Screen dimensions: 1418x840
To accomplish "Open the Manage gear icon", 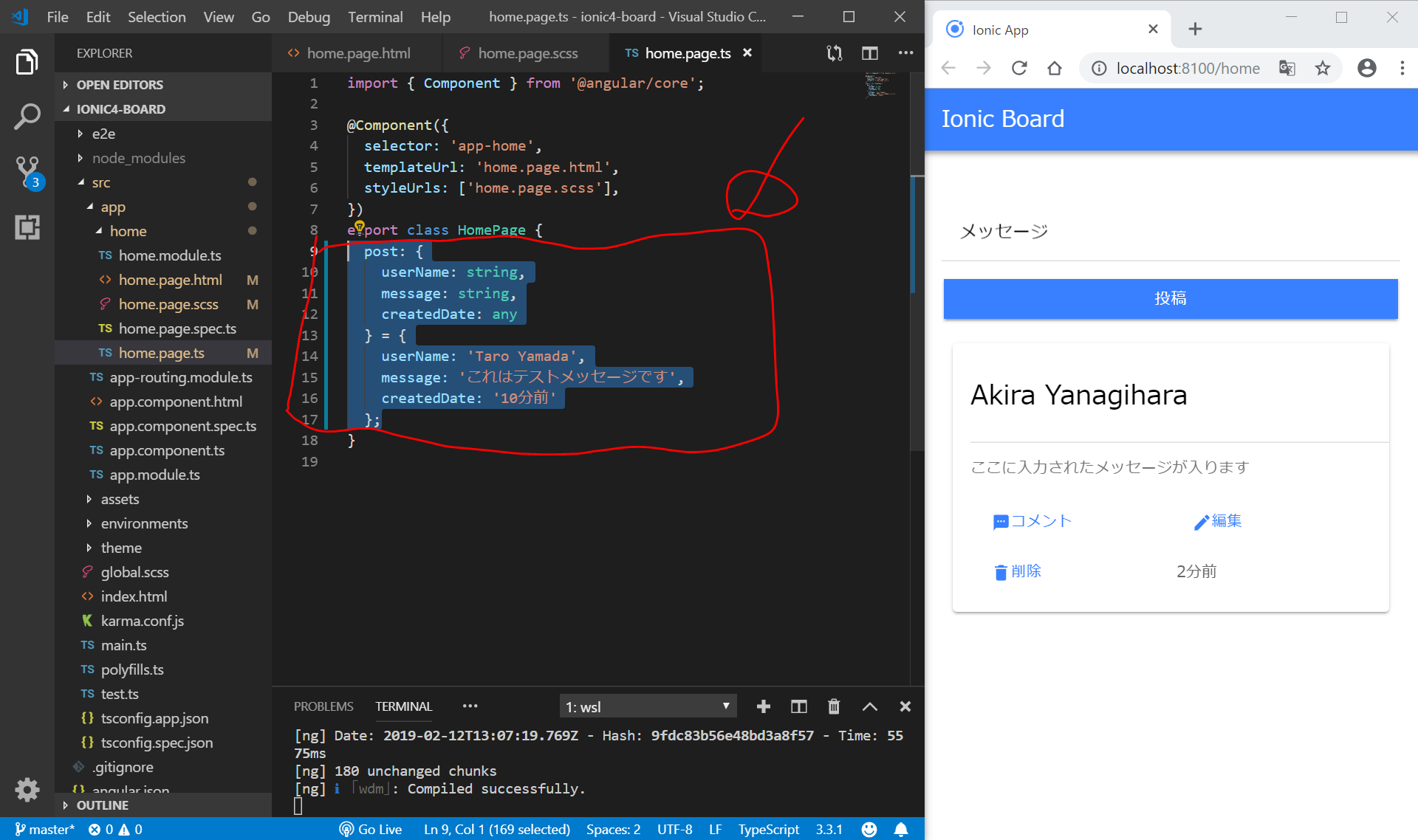I will click(x=27, y=789).
